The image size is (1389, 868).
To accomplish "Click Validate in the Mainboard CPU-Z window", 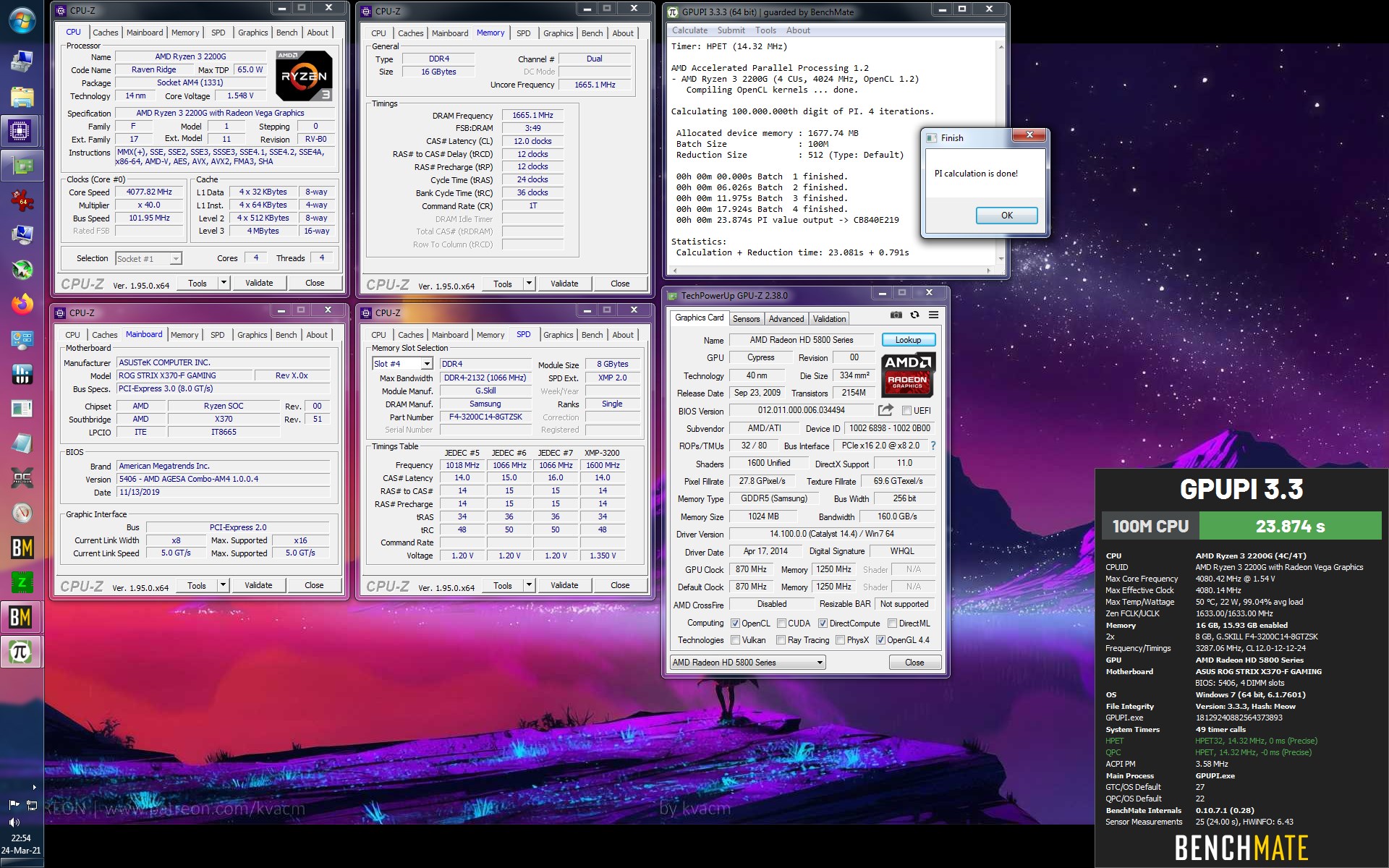I will (258, 585).
